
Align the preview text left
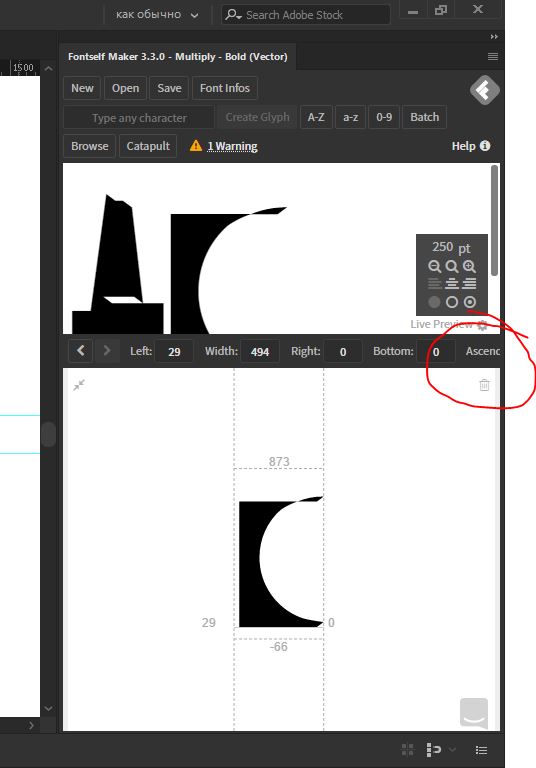(434, 284)
